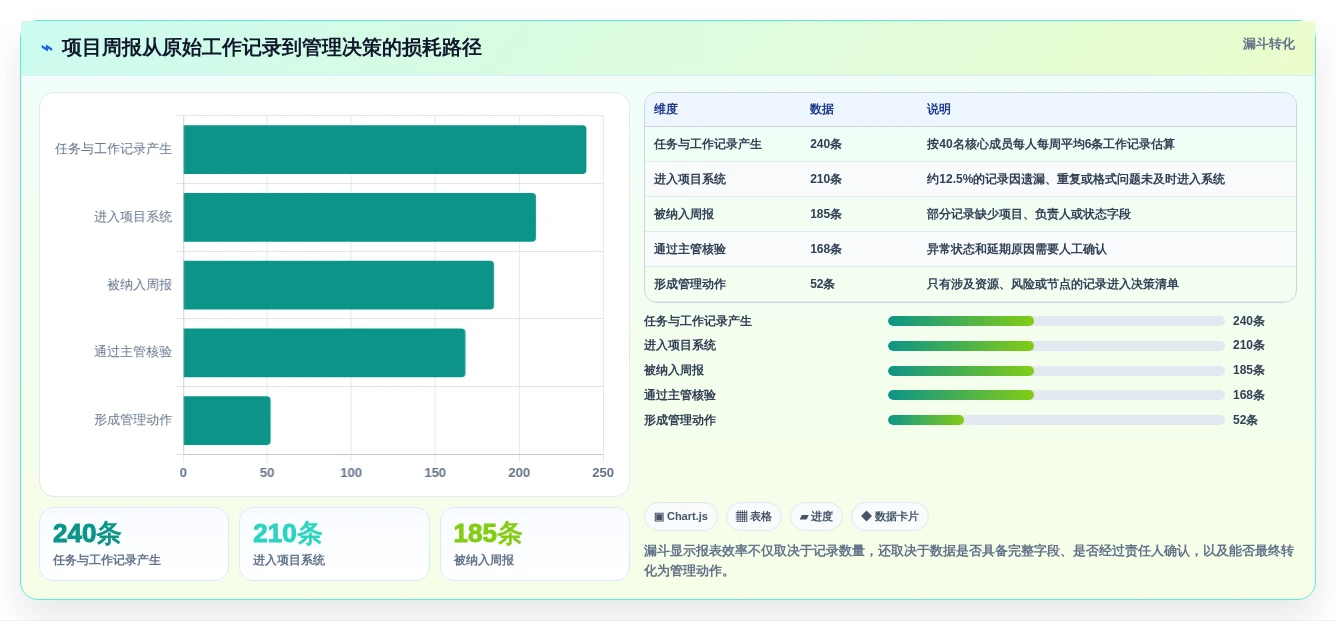The width and height of the screenshot is (1336, 621).
Task: Click the lightning icon beside the title
Action: pos(47,48)
